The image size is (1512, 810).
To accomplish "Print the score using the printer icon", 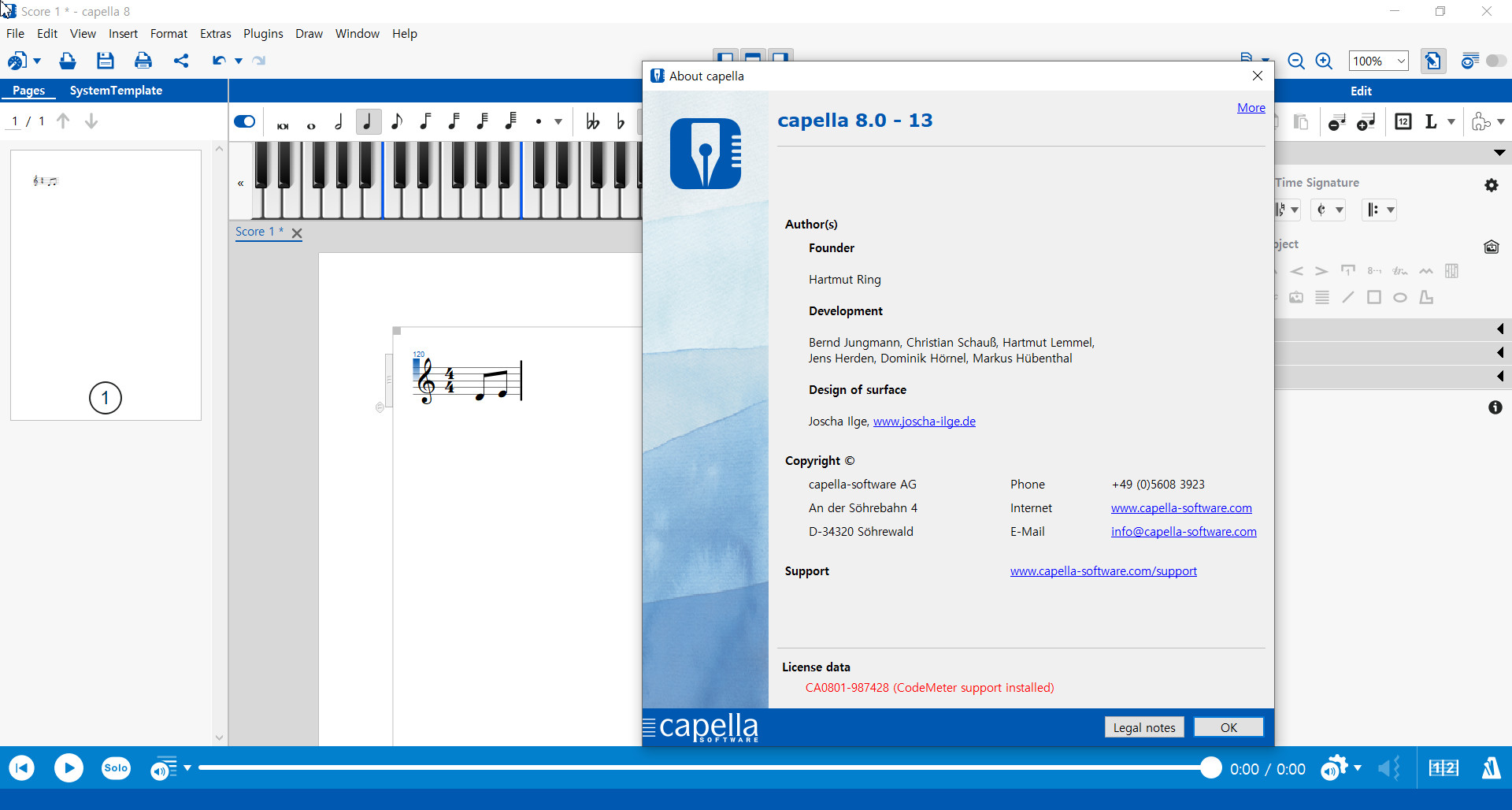I will pyautogui.click(x=143, y=61).
